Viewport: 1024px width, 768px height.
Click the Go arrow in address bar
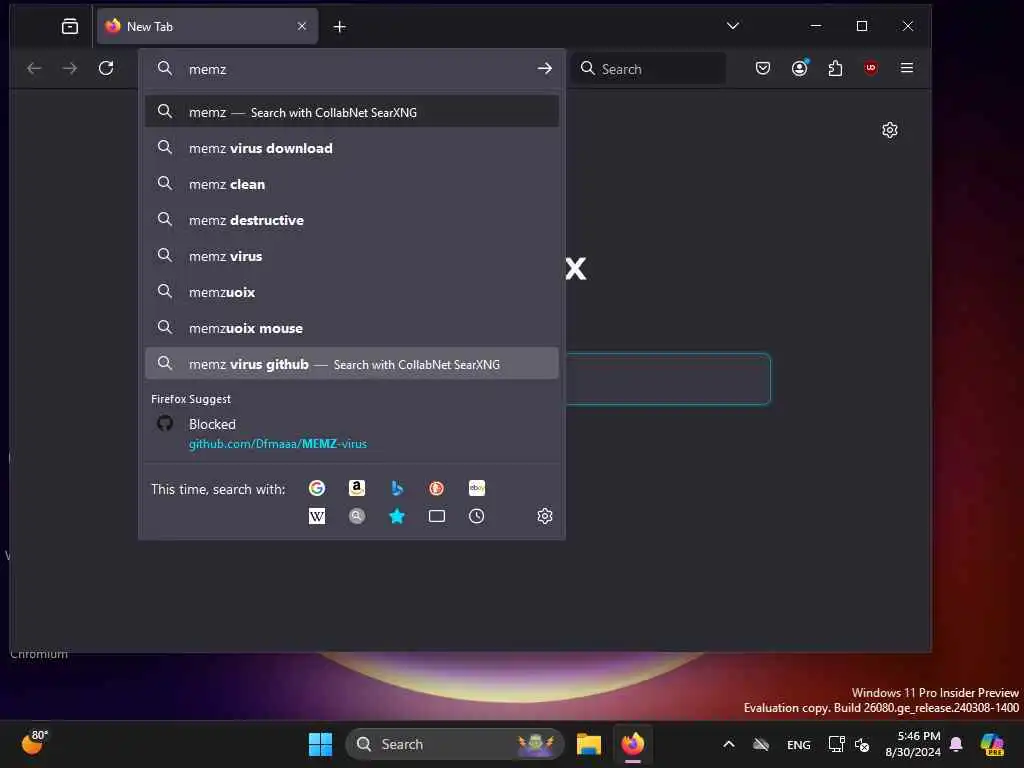click(x=545, y=69)
